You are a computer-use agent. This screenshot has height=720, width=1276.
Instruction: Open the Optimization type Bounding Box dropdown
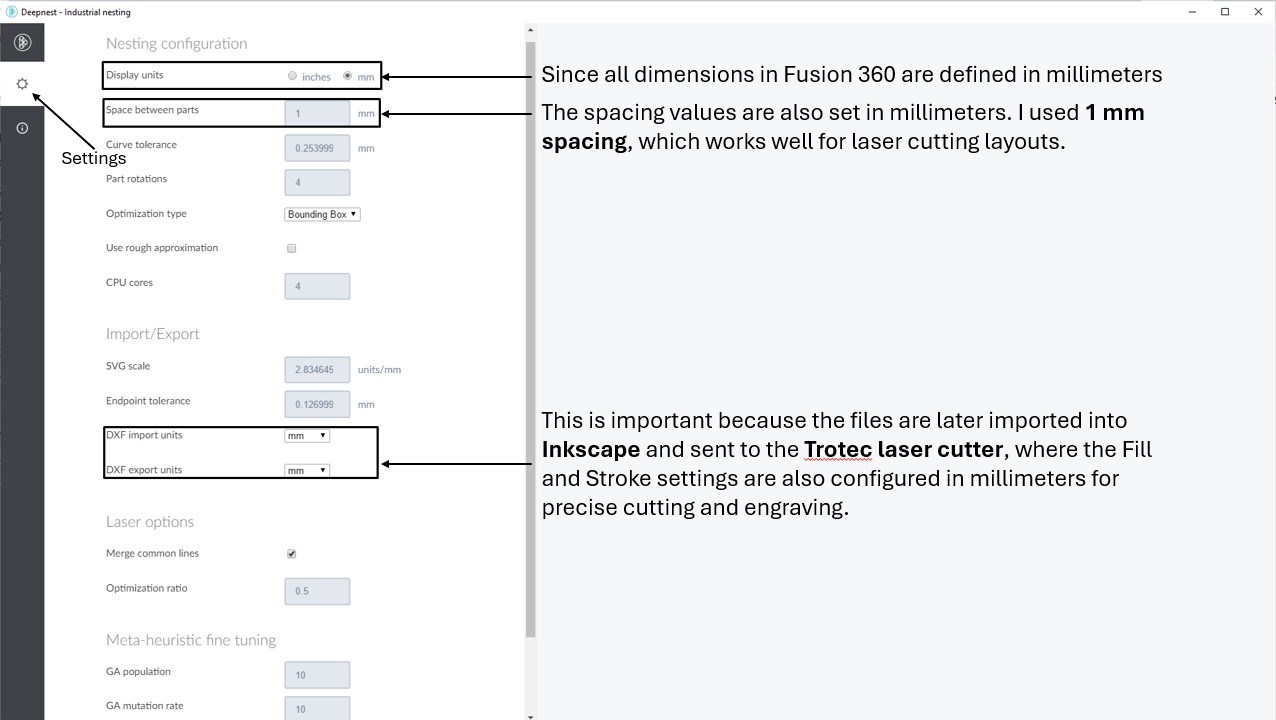(322, 214)
